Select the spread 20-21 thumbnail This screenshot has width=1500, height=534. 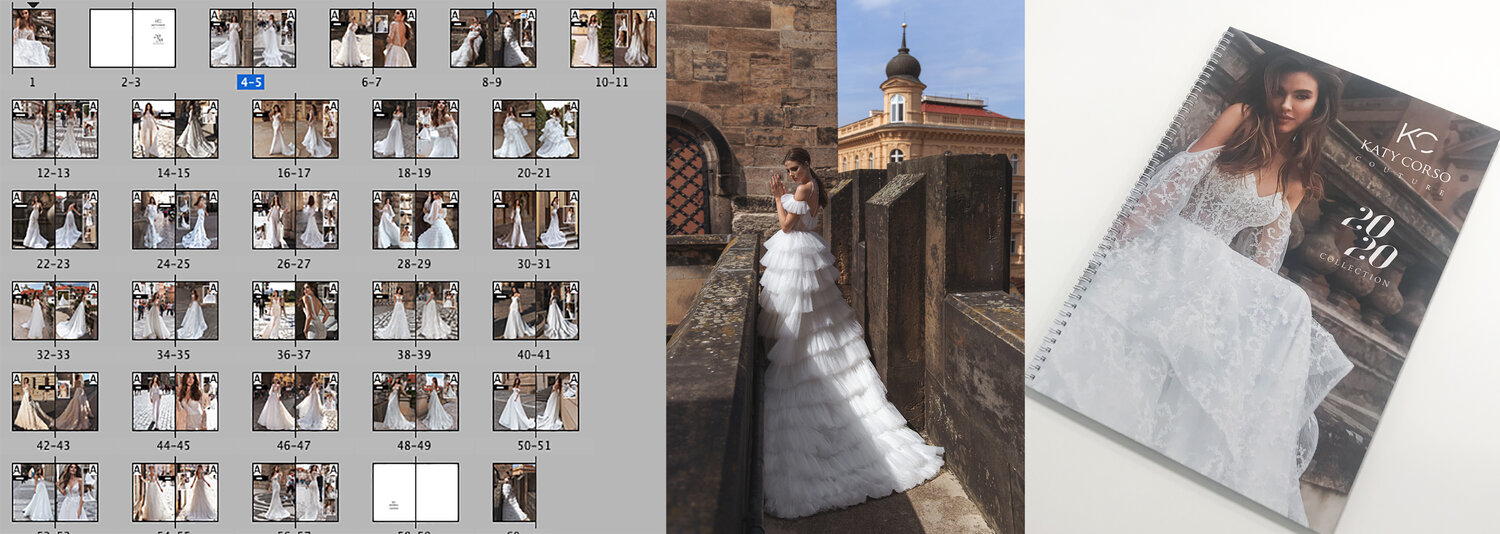[x=536, y=129]
